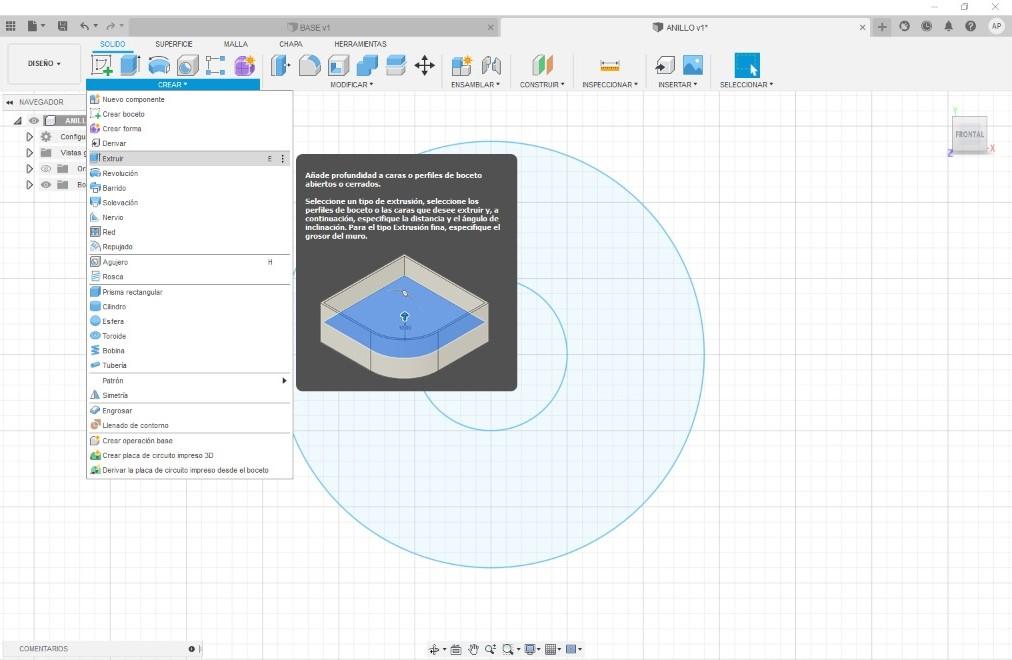Click the New Component assemble icon
1012x660 pixels.
click(461, 65)
